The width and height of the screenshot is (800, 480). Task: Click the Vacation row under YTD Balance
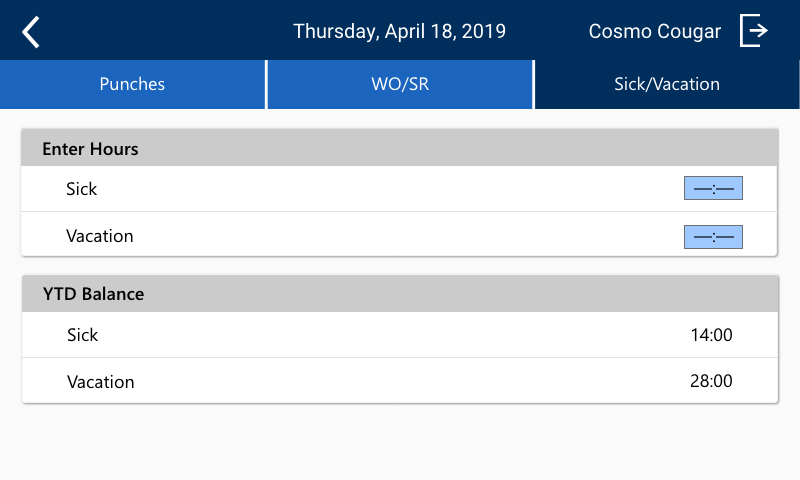tap(399, 381)
